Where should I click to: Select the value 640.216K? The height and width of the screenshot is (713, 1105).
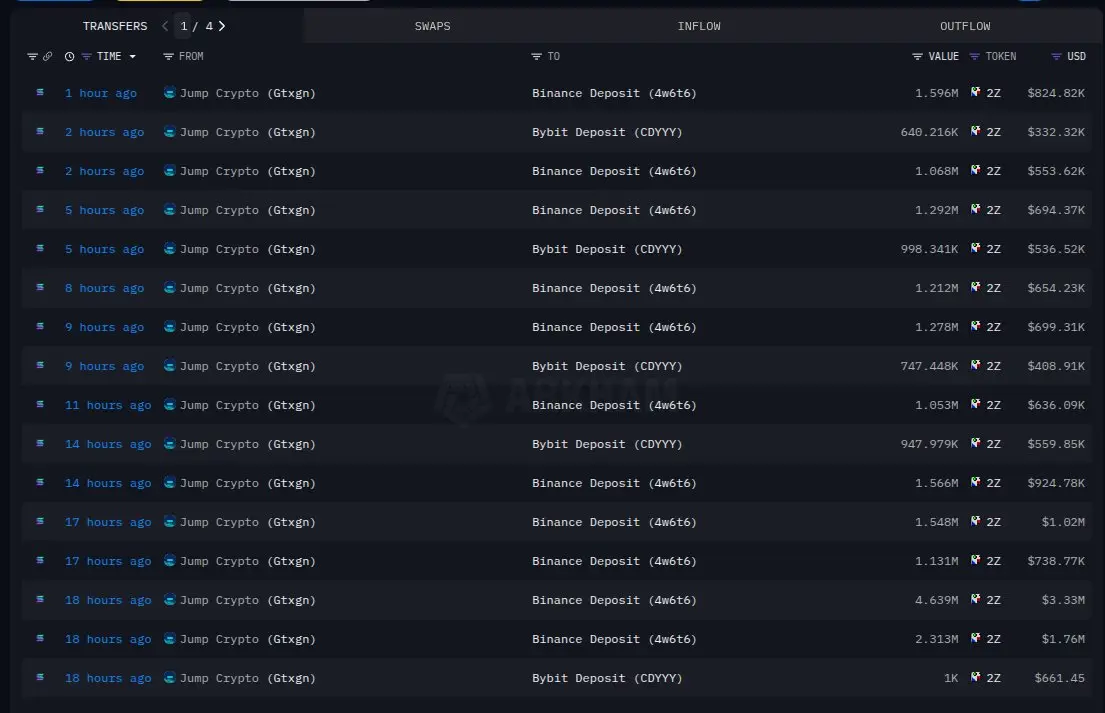pyautogui.click(x=929, y=132)
